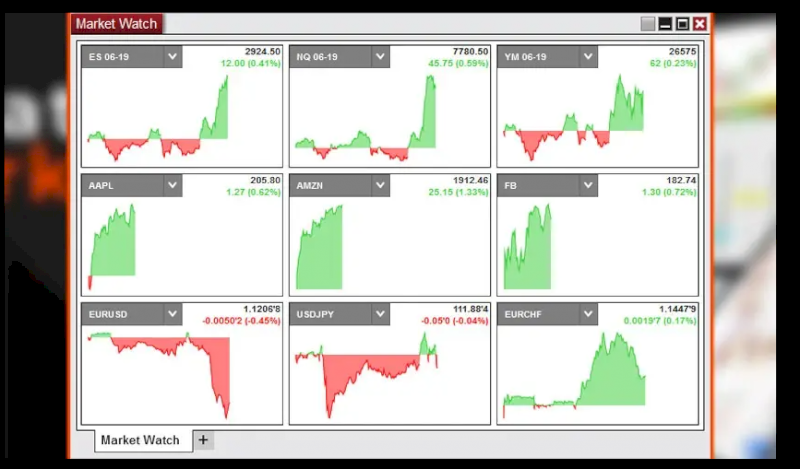Click USDJPY change -0.05'0 (-0.04%)

pyautogui.click(x=455, y=320)
